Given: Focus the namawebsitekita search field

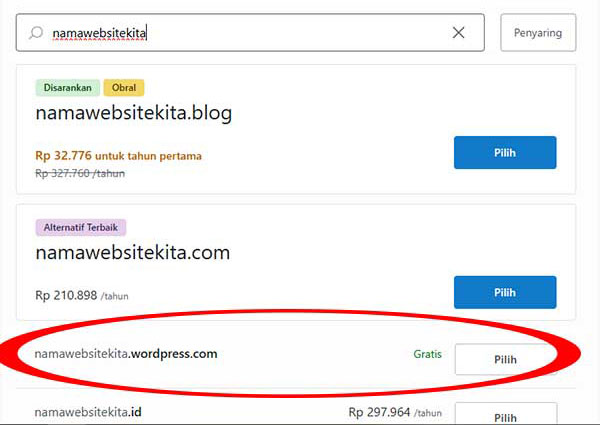Looking at the screenshot, I should pyautogui.click(x=250, y=33).
